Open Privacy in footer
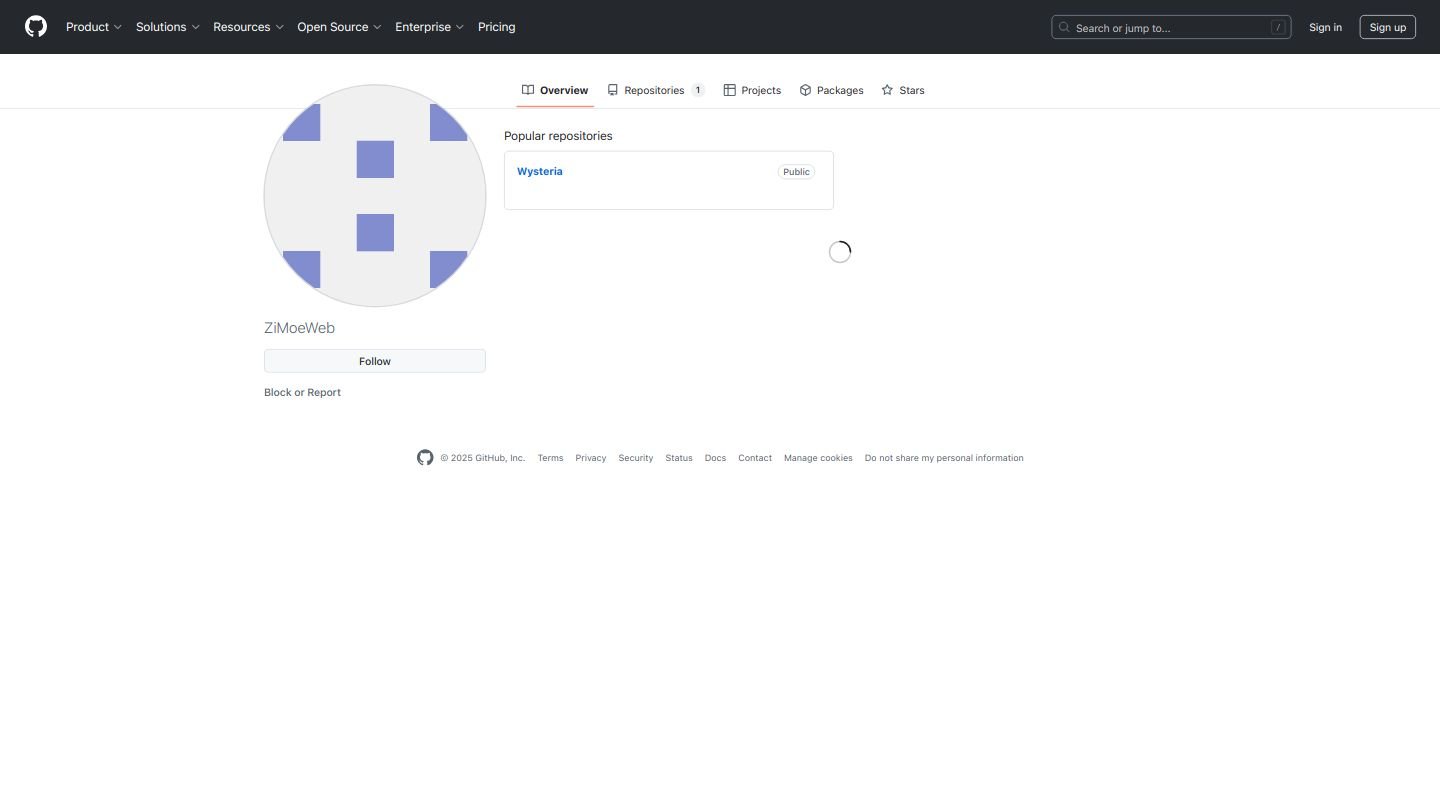The width and height of the screenshot is (1440, 810). point(591,458)
